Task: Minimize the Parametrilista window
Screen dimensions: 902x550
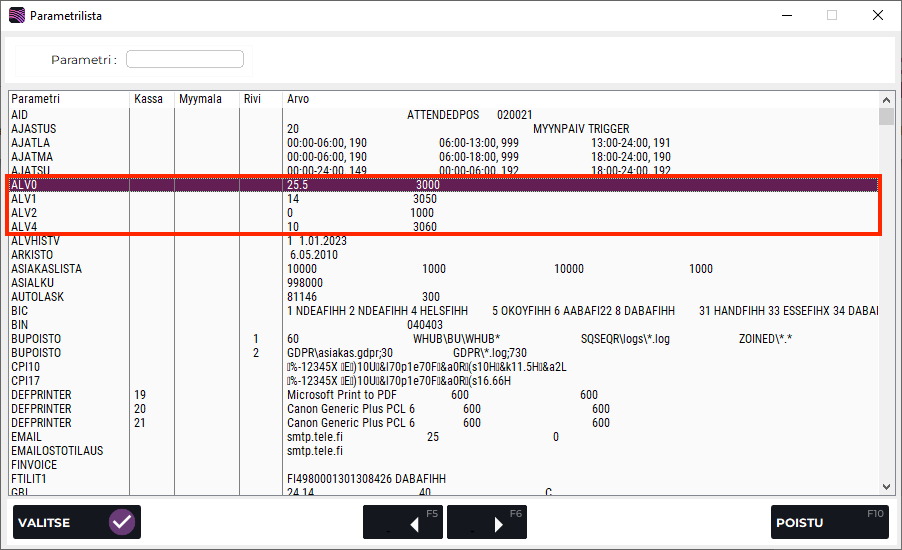Action: point(786,16)
